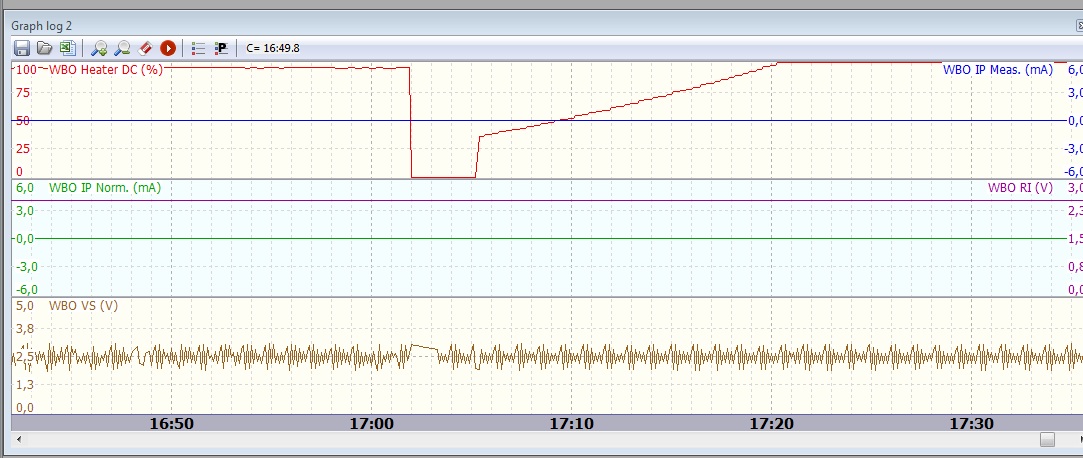Click the WBO IP Meas. (mA) label
1083x458 pixels.
click(997, 70)
